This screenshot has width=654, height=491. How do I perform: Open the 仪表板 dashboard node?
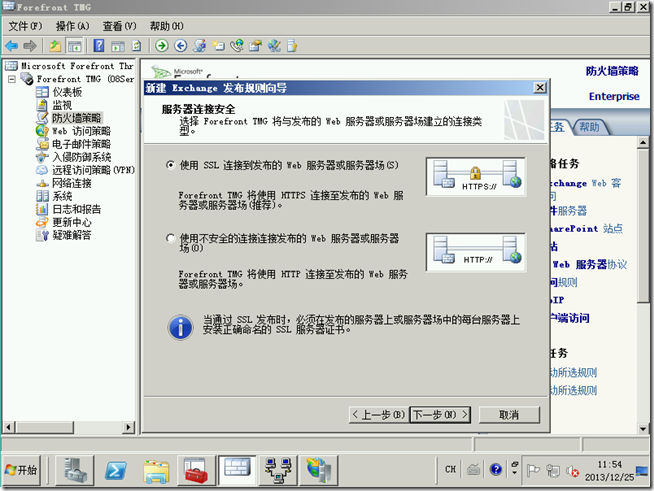[67, 92]
